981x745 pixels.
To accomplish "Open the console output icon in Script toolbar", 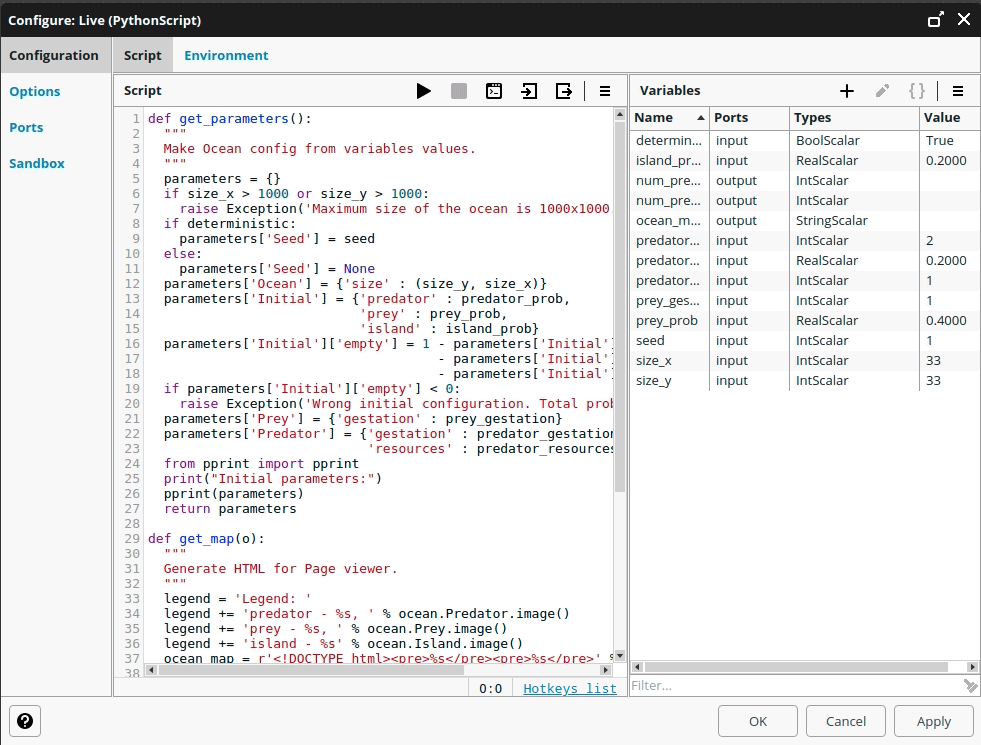I will (x=494, y=91).
